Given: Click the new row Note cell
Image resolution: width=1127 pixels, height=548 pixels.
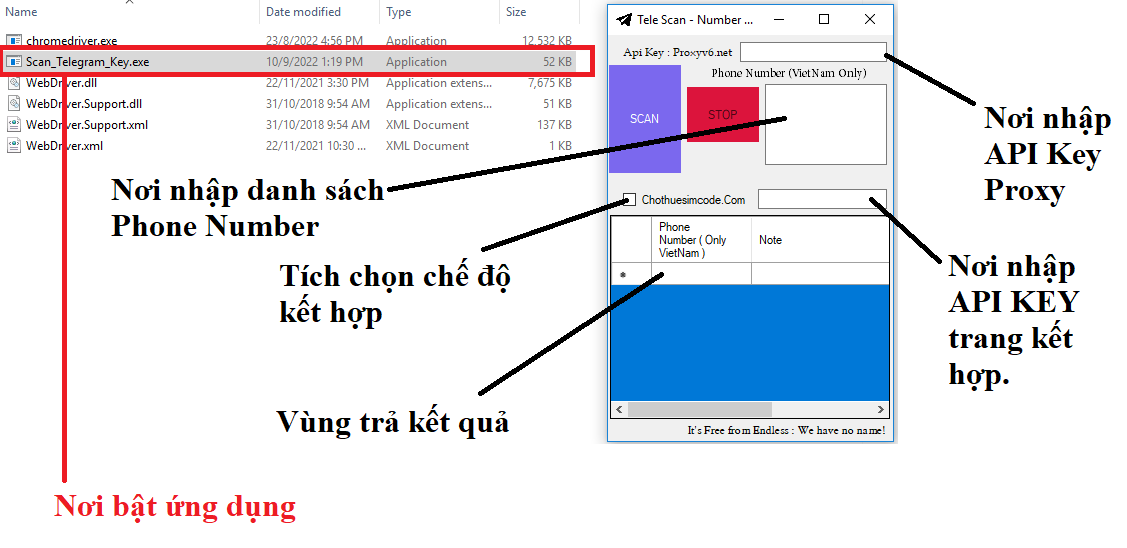Looking at the screenshot, I should (x=820, y=274).
